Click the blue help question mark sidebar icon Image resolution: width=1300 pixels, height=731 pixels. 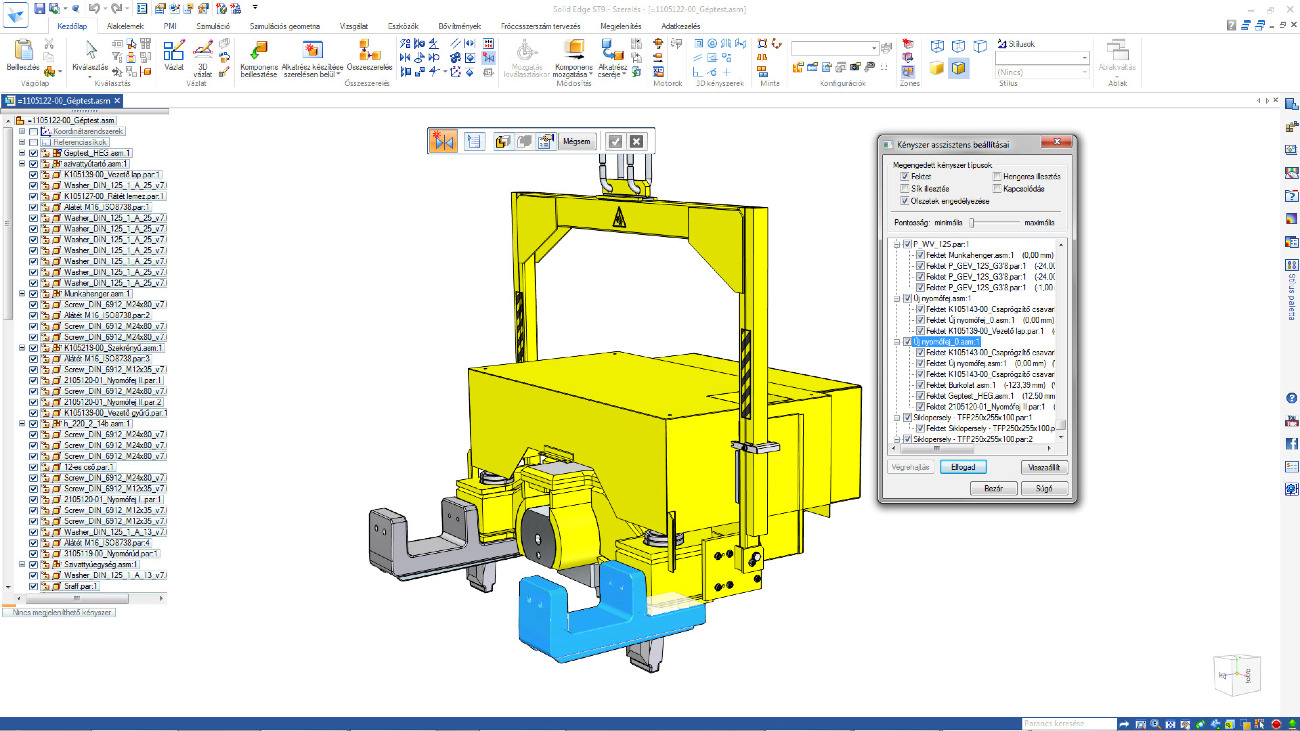(x=1291, y=398)
